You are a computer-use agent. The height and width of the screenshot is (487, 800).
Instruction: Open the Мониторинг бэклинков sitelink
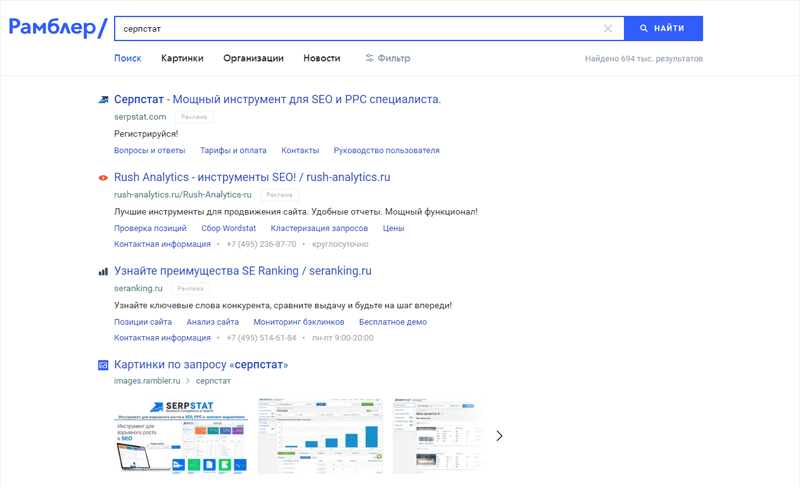pyautogui.click(x=299, y=322)
